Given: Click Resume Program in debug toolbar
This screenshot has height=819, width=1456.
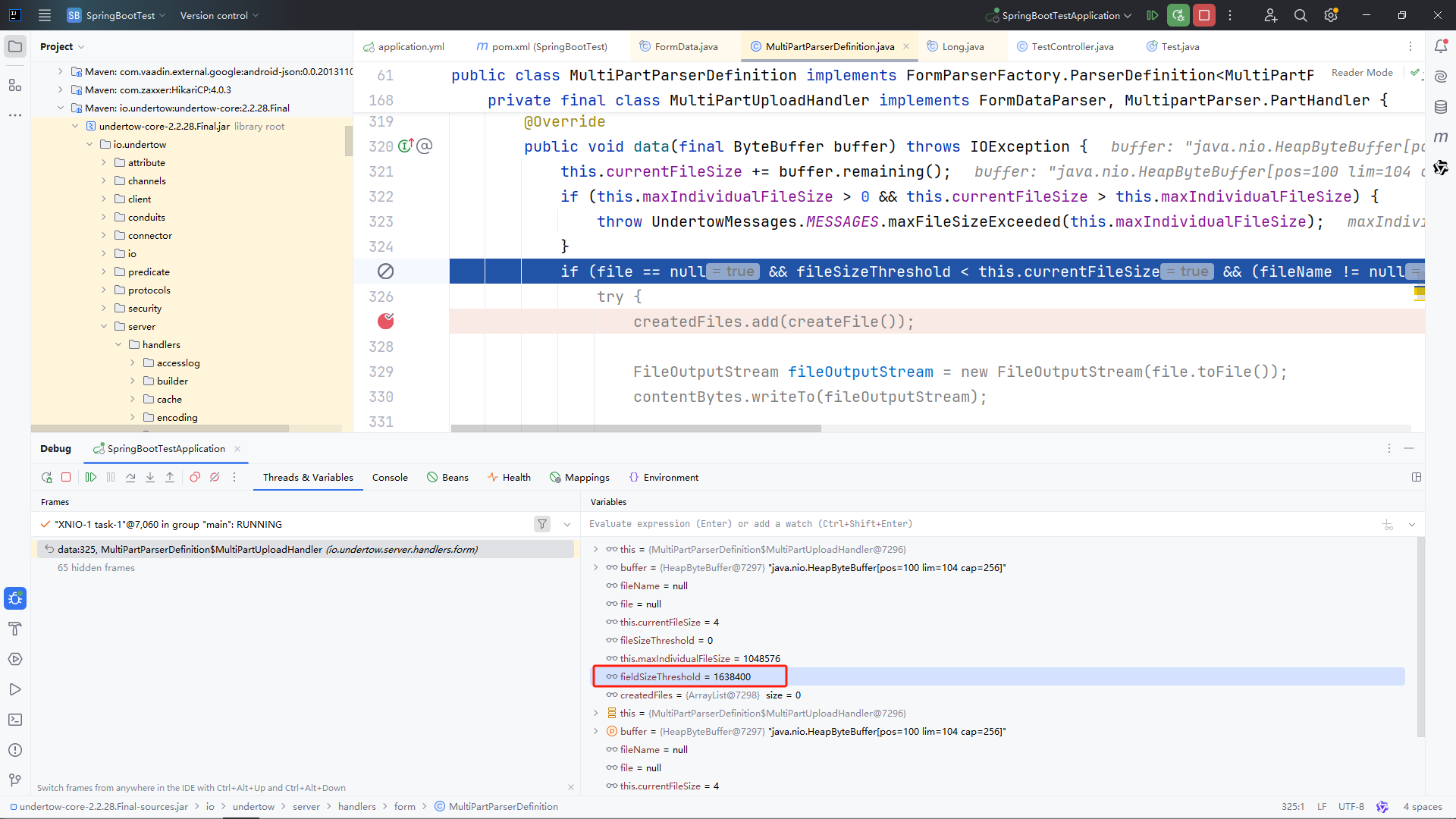Looking at the screenshot, I should click(91, 477).
